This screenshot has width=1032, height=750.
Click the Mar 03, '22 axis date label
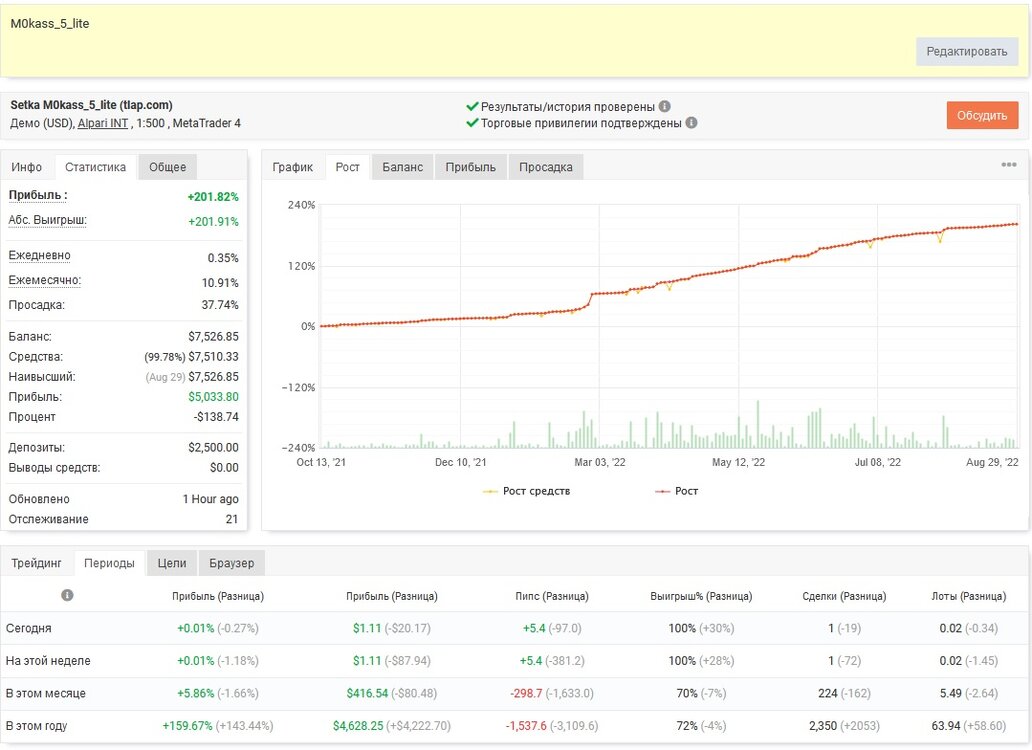pyautogui.click(x=600, y=462)
